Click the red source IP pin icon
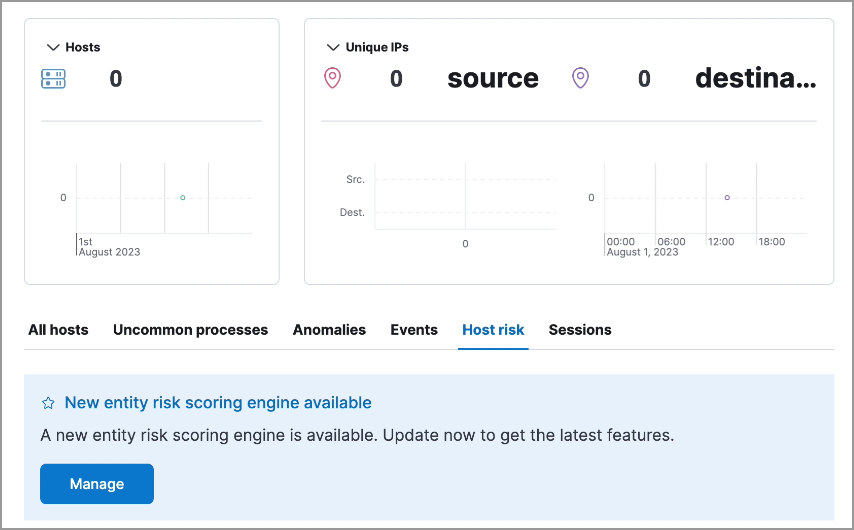 tap(333, 78)
